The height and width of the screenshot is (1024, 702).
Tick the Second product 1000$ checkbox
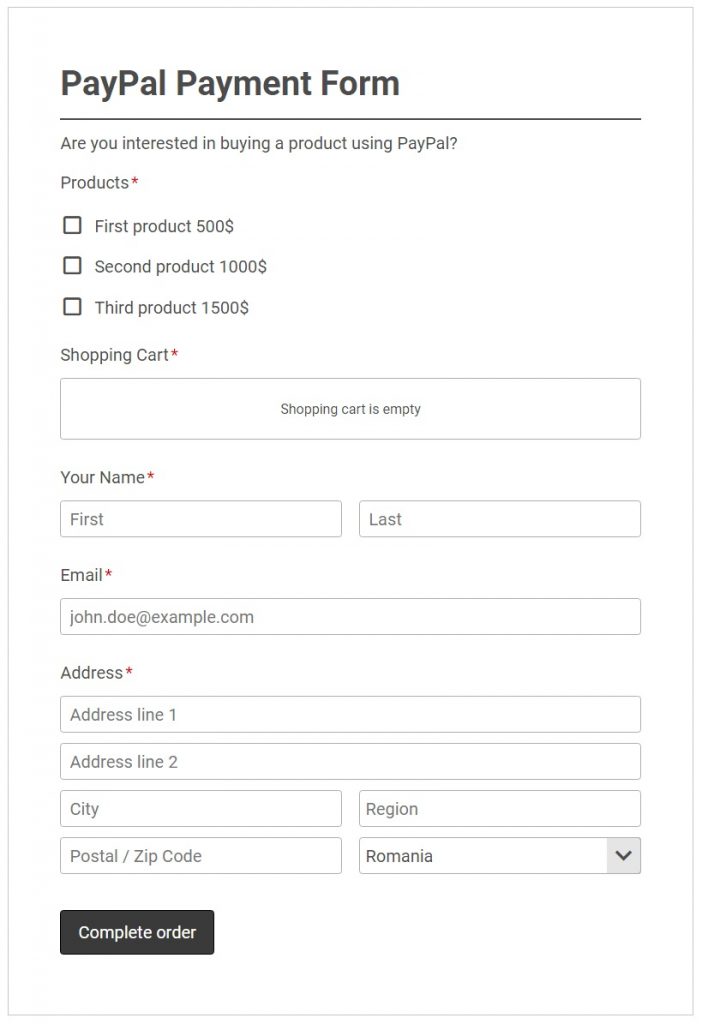point(72,266)
